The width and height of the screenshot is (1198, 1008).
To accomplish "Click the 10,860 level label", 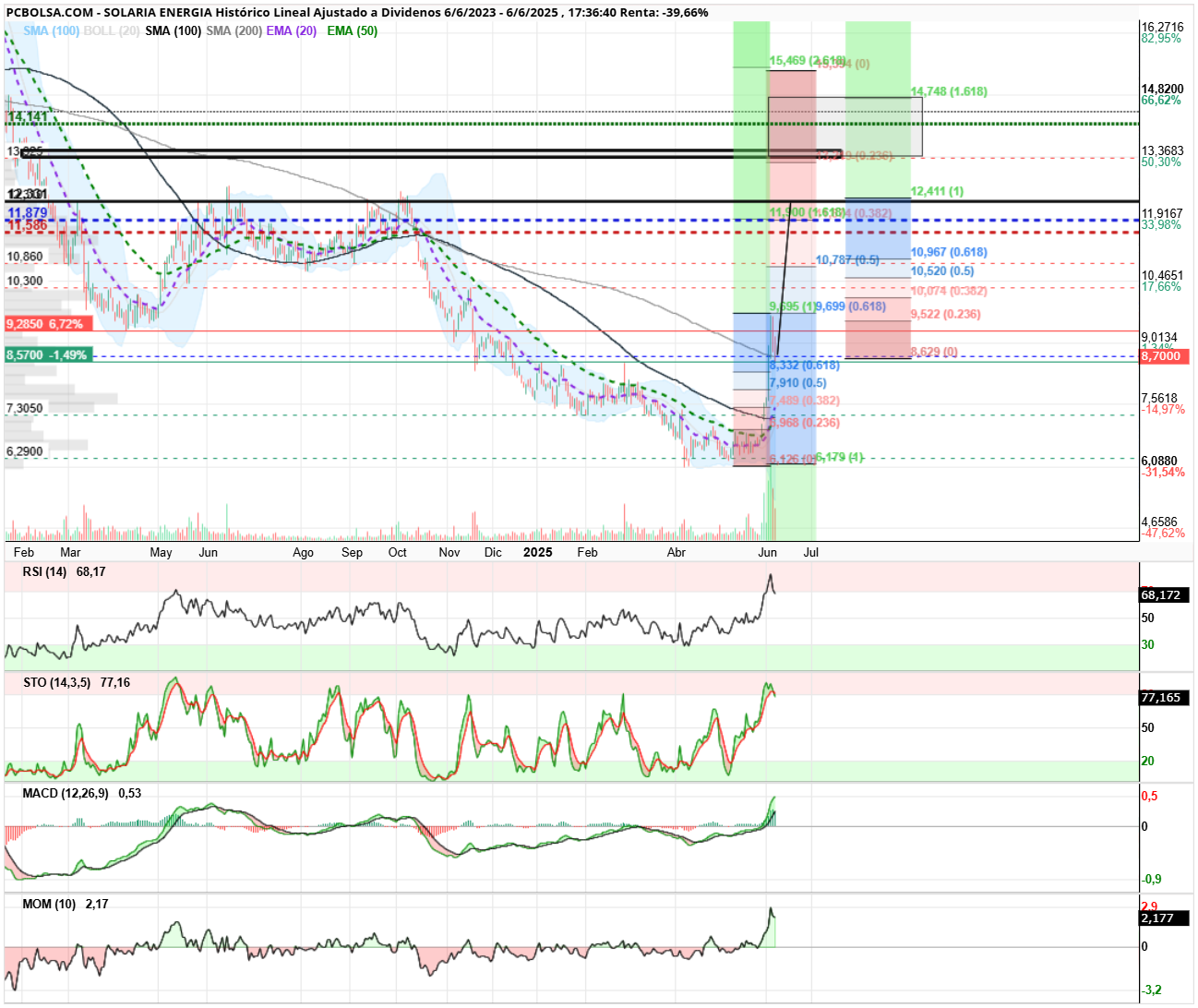I will tap(25, 257).
